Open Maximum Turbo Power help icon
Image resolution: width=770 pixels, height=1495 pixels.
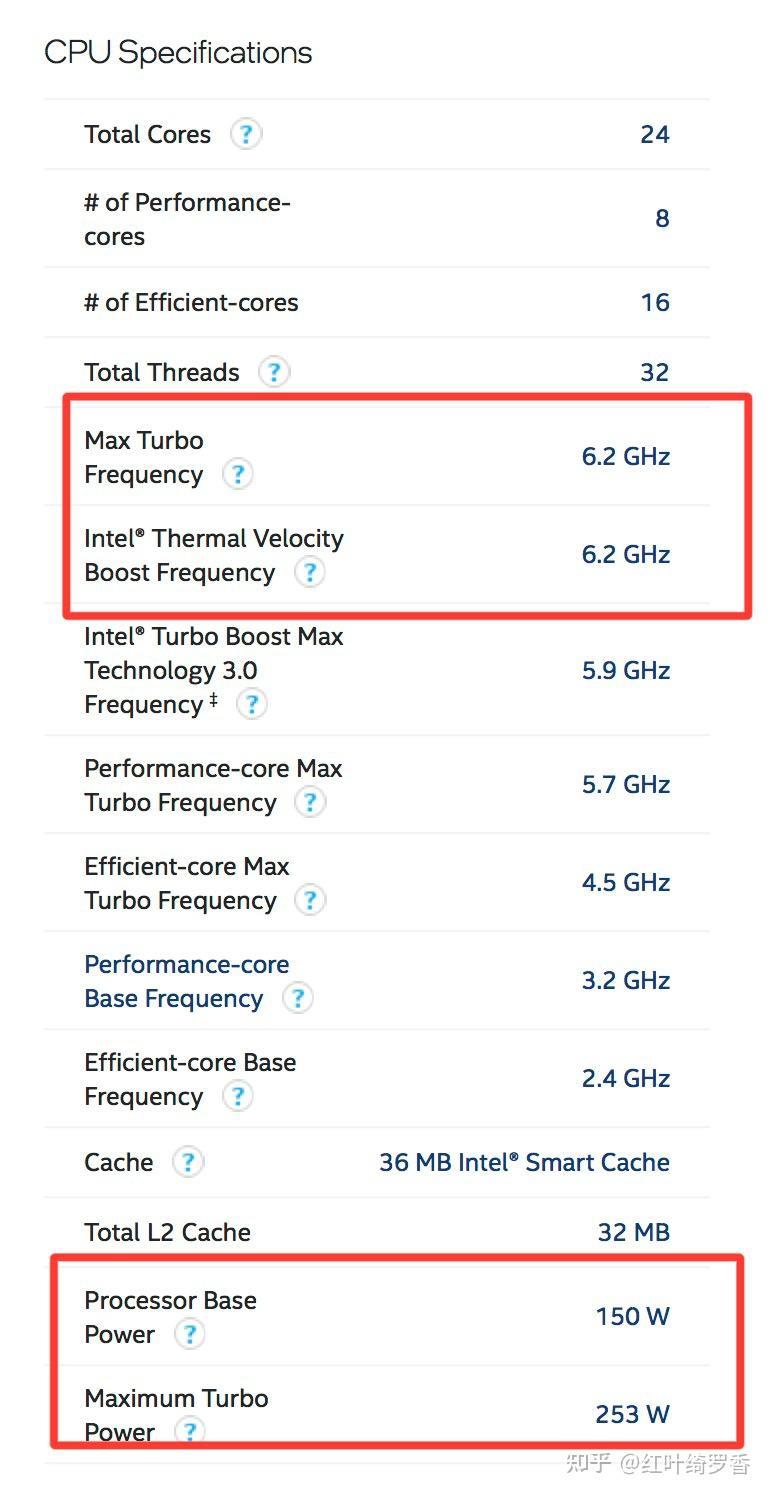coord(189,1431)
